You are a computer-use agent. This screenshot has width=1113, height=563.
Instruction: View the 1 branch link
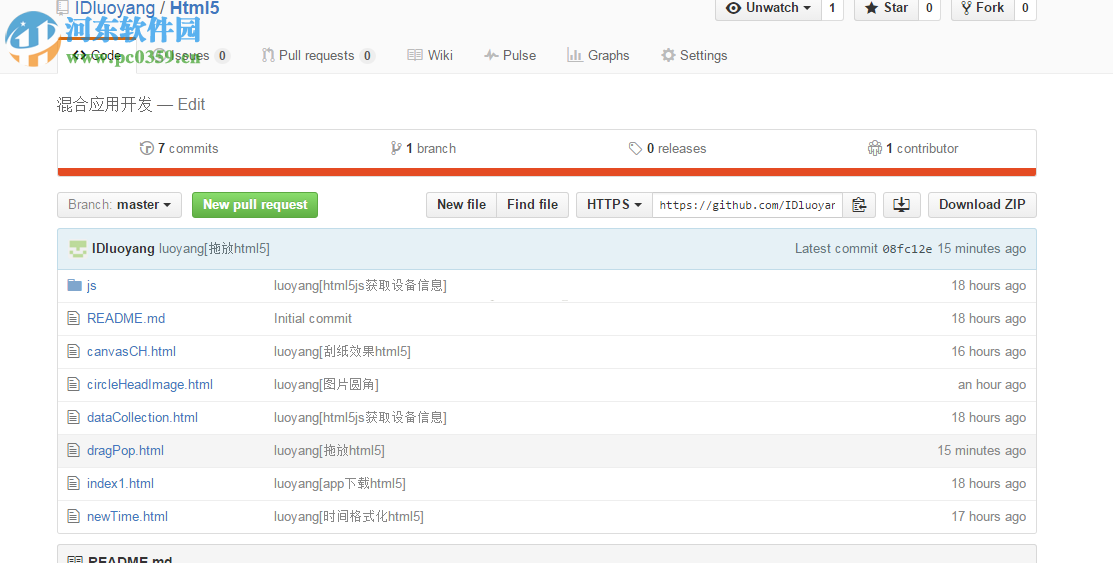[x=424, y=148]
